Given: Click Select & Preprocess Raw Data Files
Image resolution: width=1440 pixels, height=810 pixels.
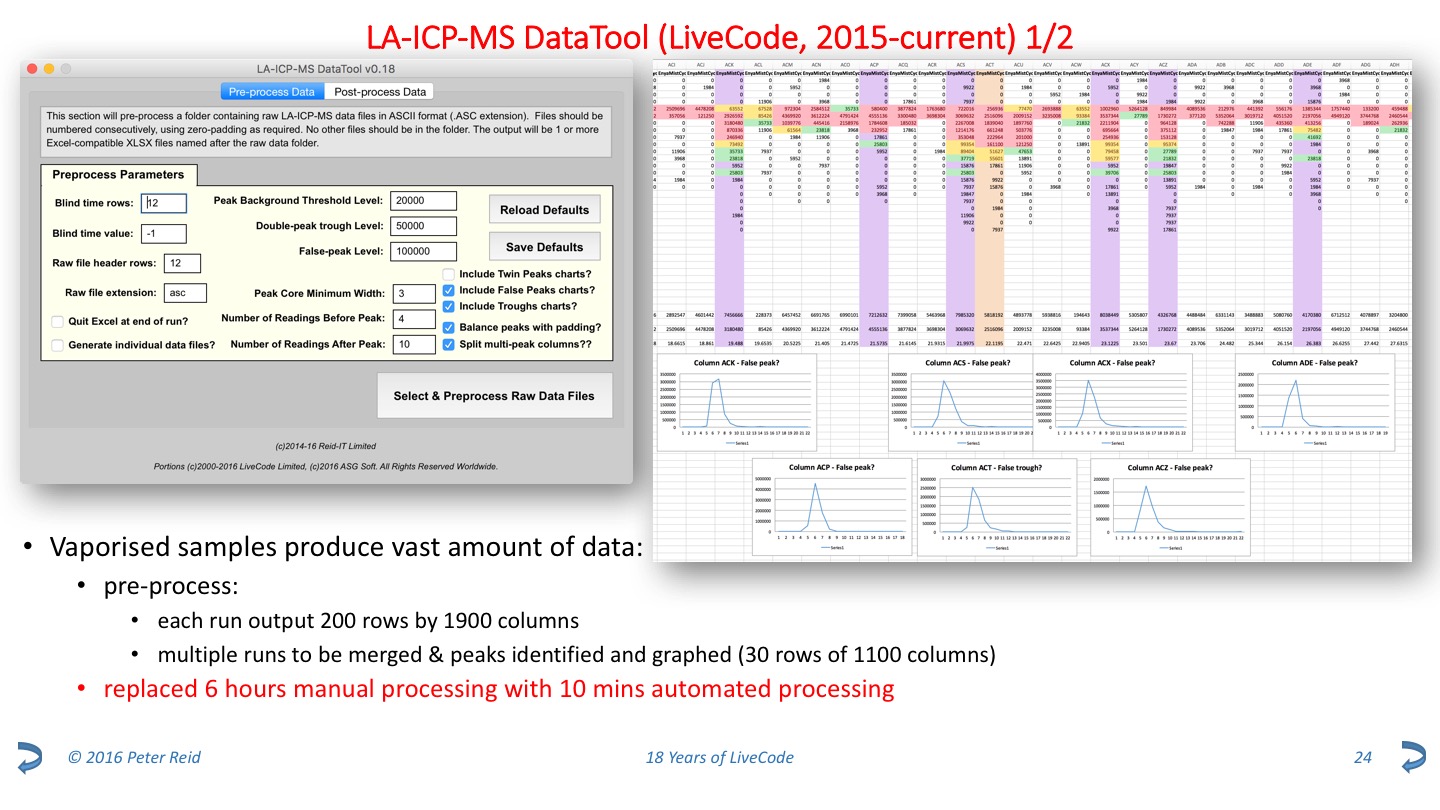Looking at the screenshot, I should point(493,396).
